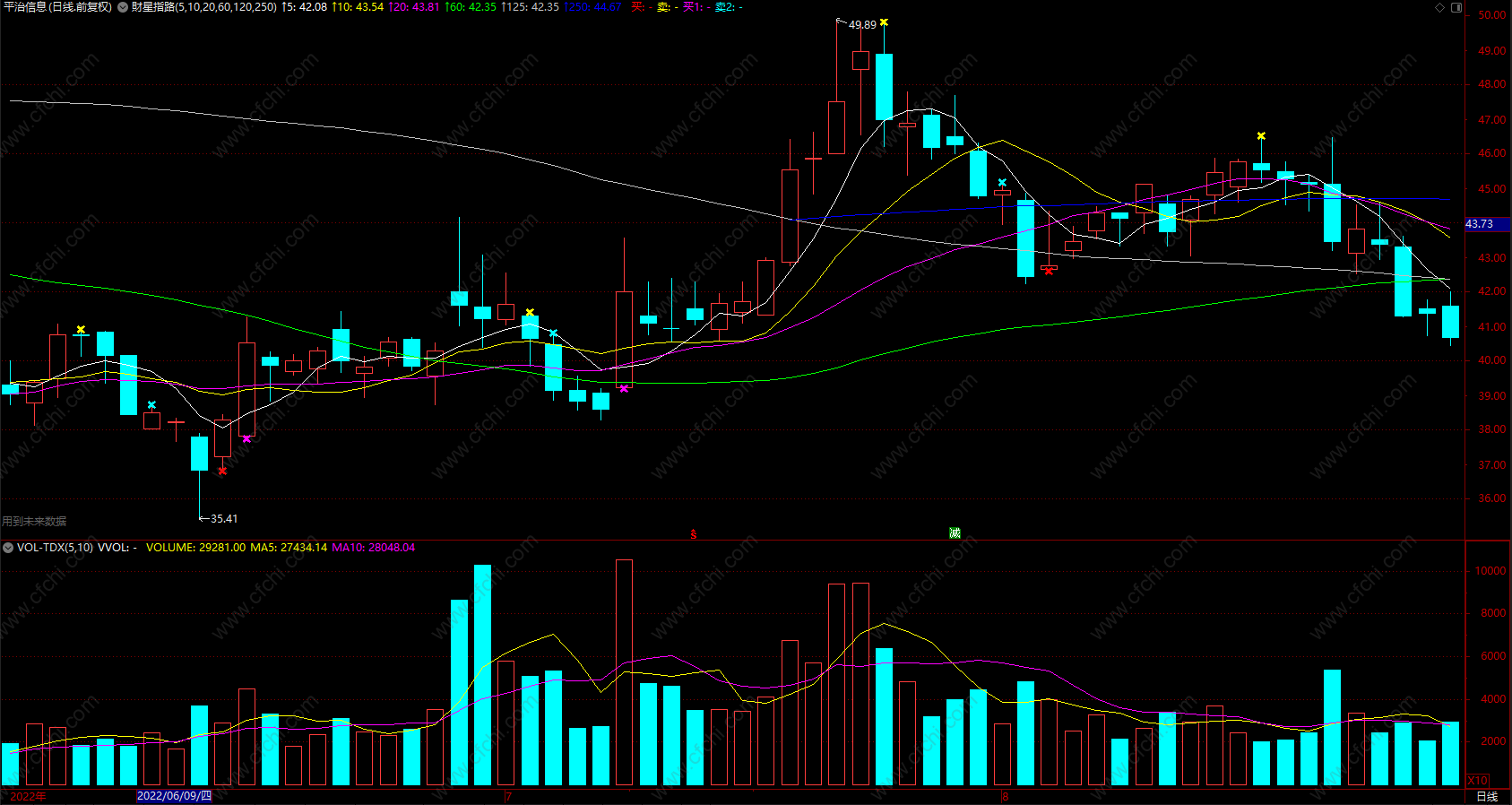This screenshot has width=1512, height=805.
Task: Click the red cross marker in June
Action: click(x=222, y=471)
